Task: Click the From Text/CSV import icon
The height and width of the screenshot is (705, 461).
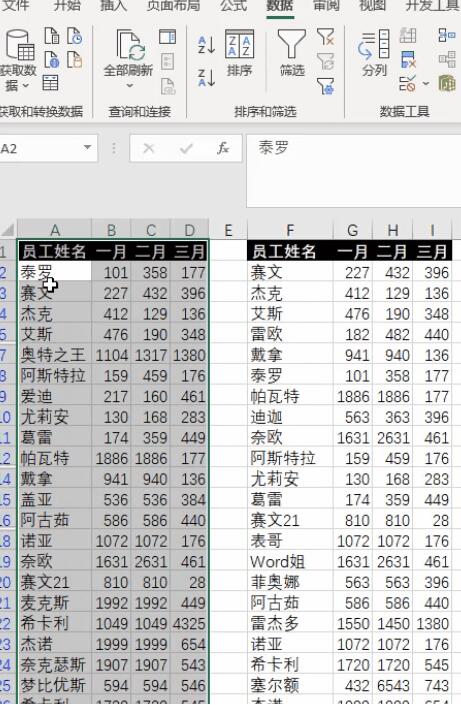Action: [52, 36]
